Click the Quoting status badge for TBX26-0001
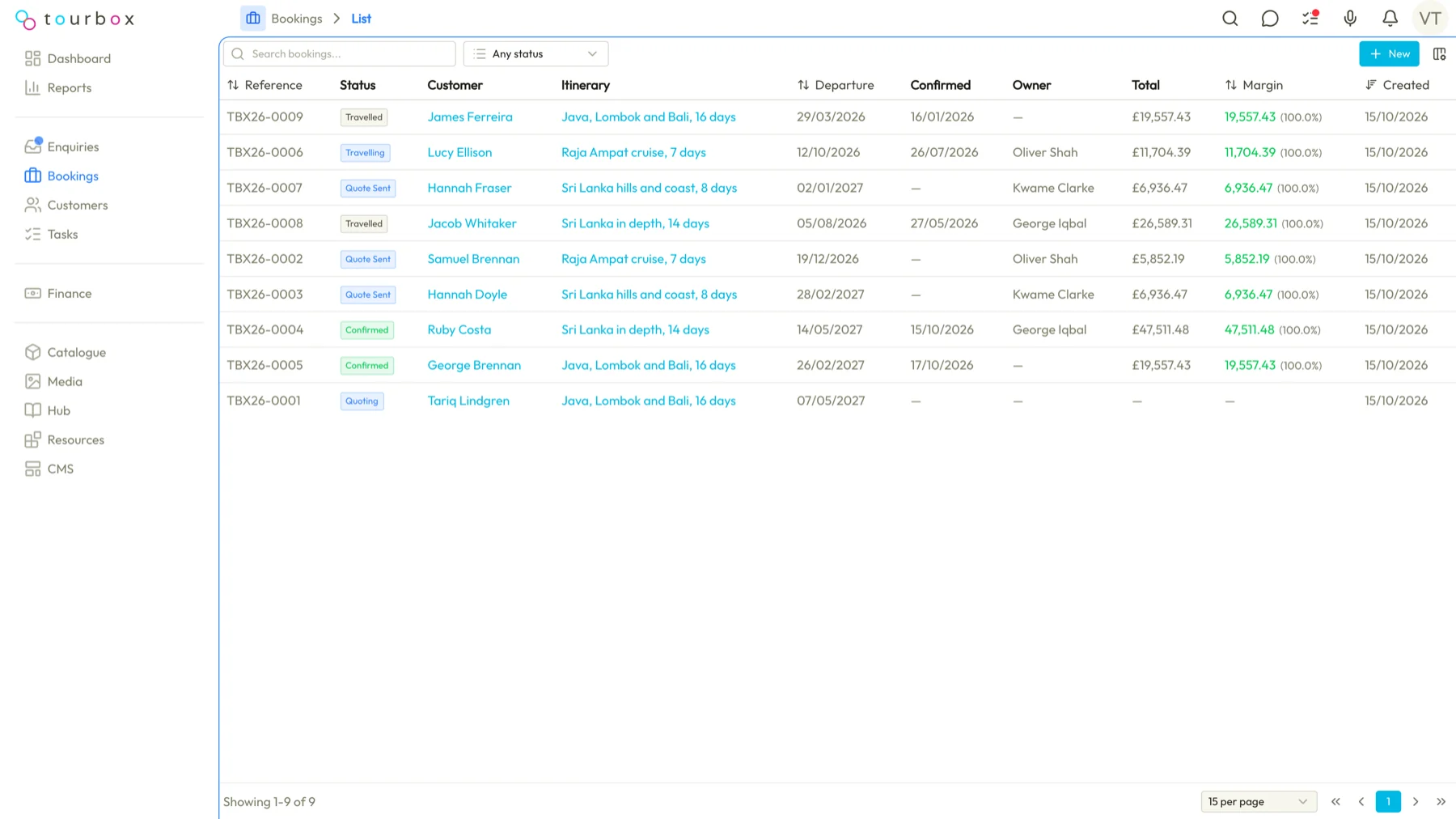The height and width of the screenshot is (819, 1456). (362, 401)
